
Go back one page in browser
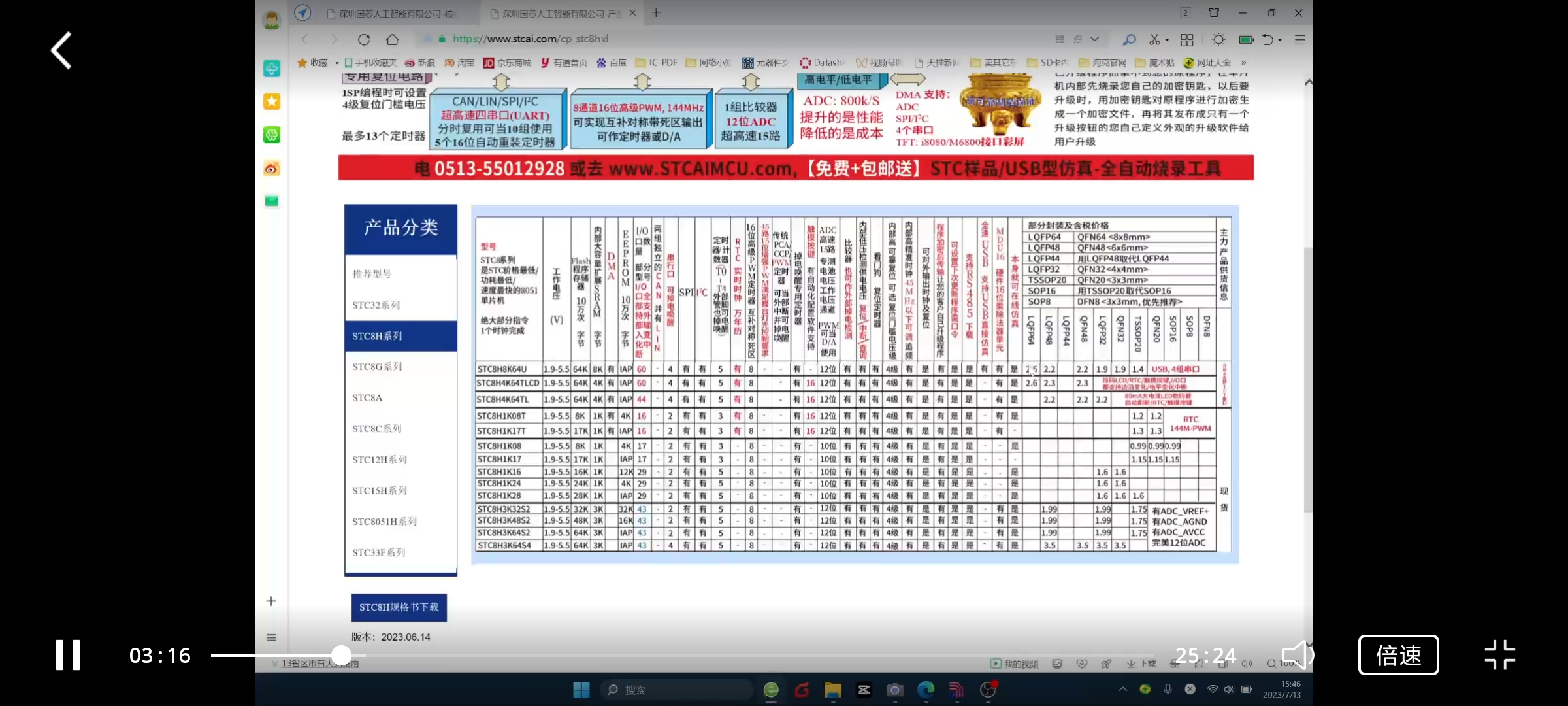[305, 39]
